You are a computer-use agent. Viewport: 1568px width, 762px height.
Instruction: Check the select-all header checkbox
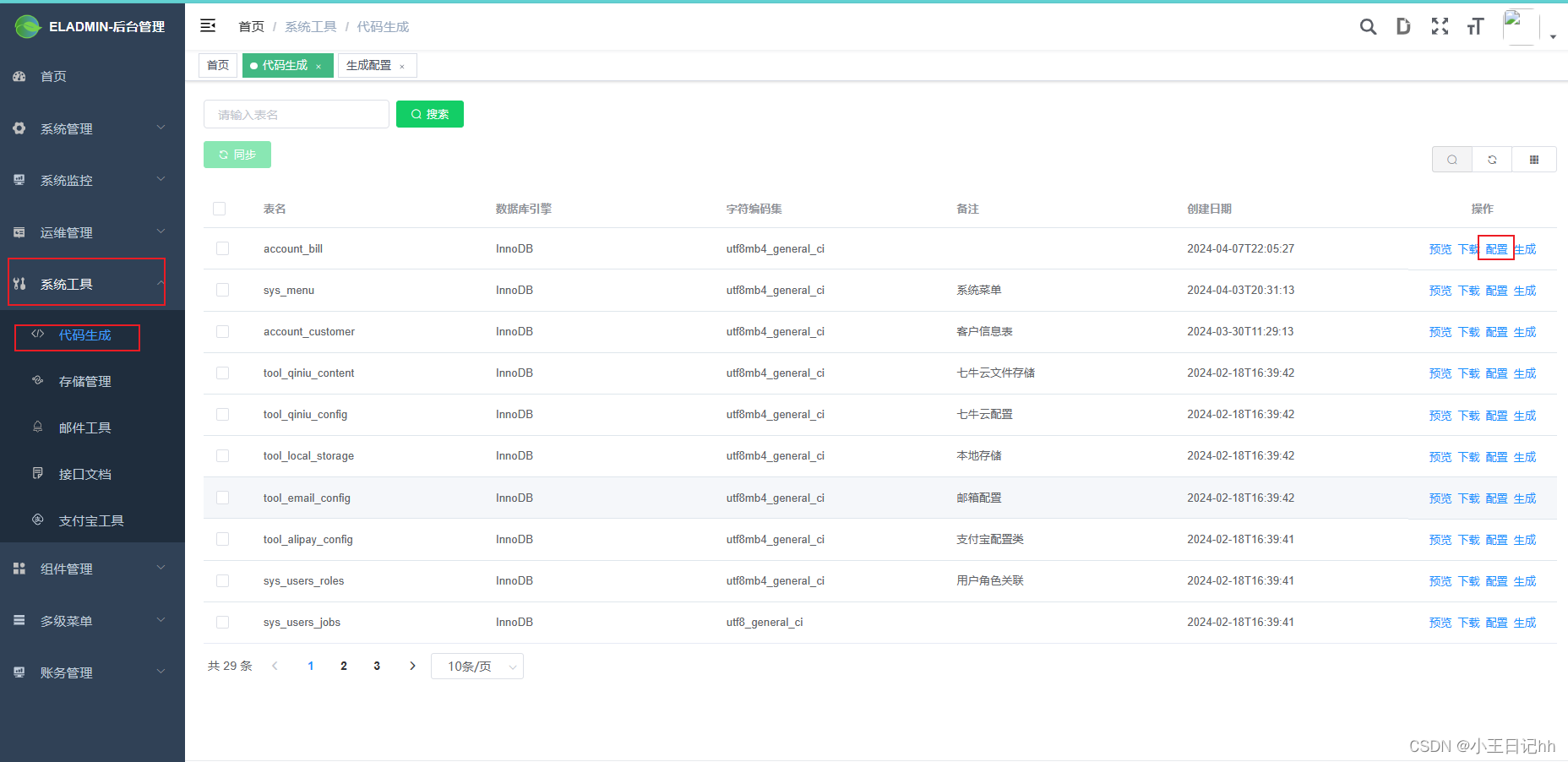220,209
